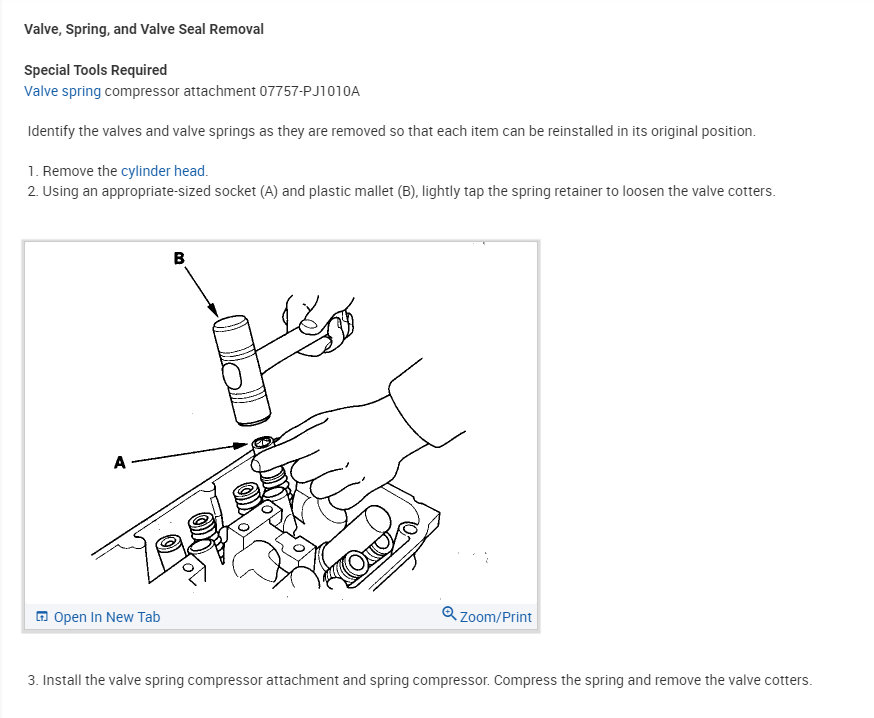The image size is (874, 718).
Task: Click label B in the diagram
Action: coord(179,258)
